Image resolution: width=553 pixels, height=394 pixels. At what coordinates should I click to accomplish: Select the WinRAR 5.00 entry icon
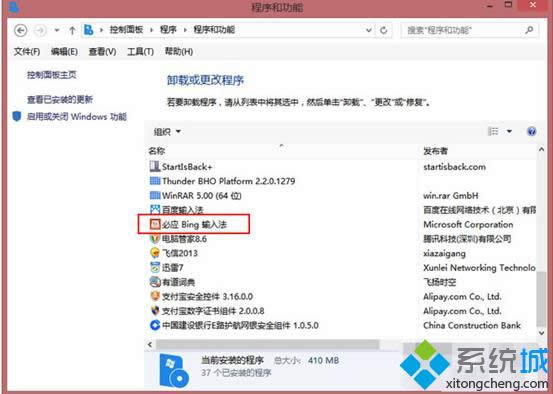(x=155, y=195)
